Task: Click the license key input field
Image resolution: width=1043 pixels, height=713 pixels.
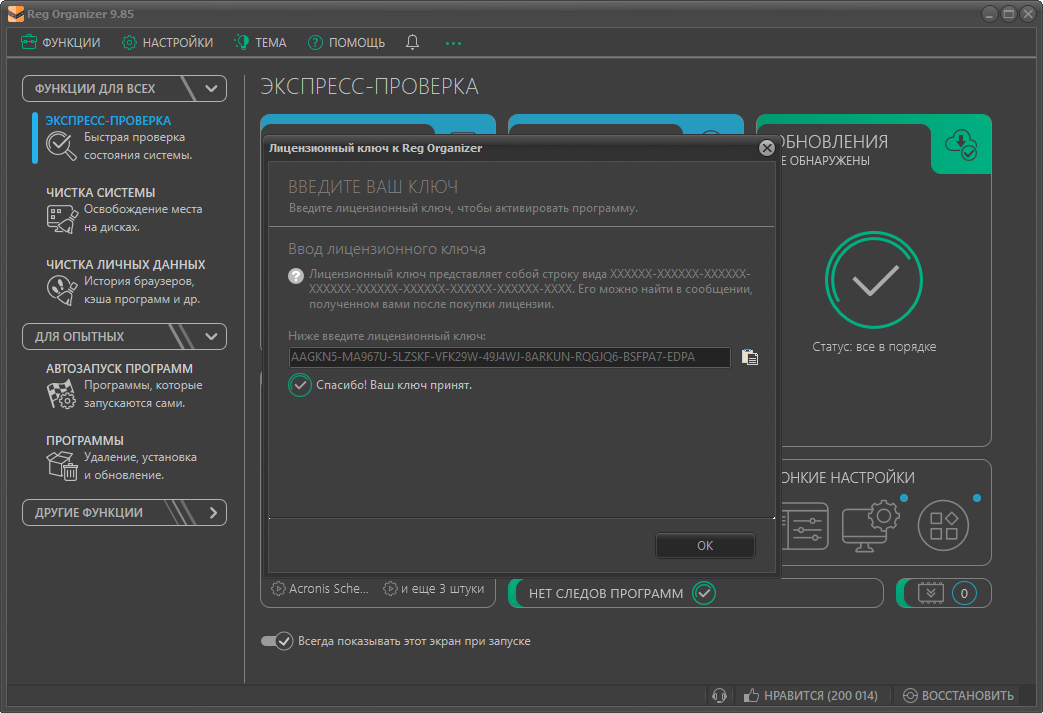Action: pyautogui.click(x=509, y=357)
